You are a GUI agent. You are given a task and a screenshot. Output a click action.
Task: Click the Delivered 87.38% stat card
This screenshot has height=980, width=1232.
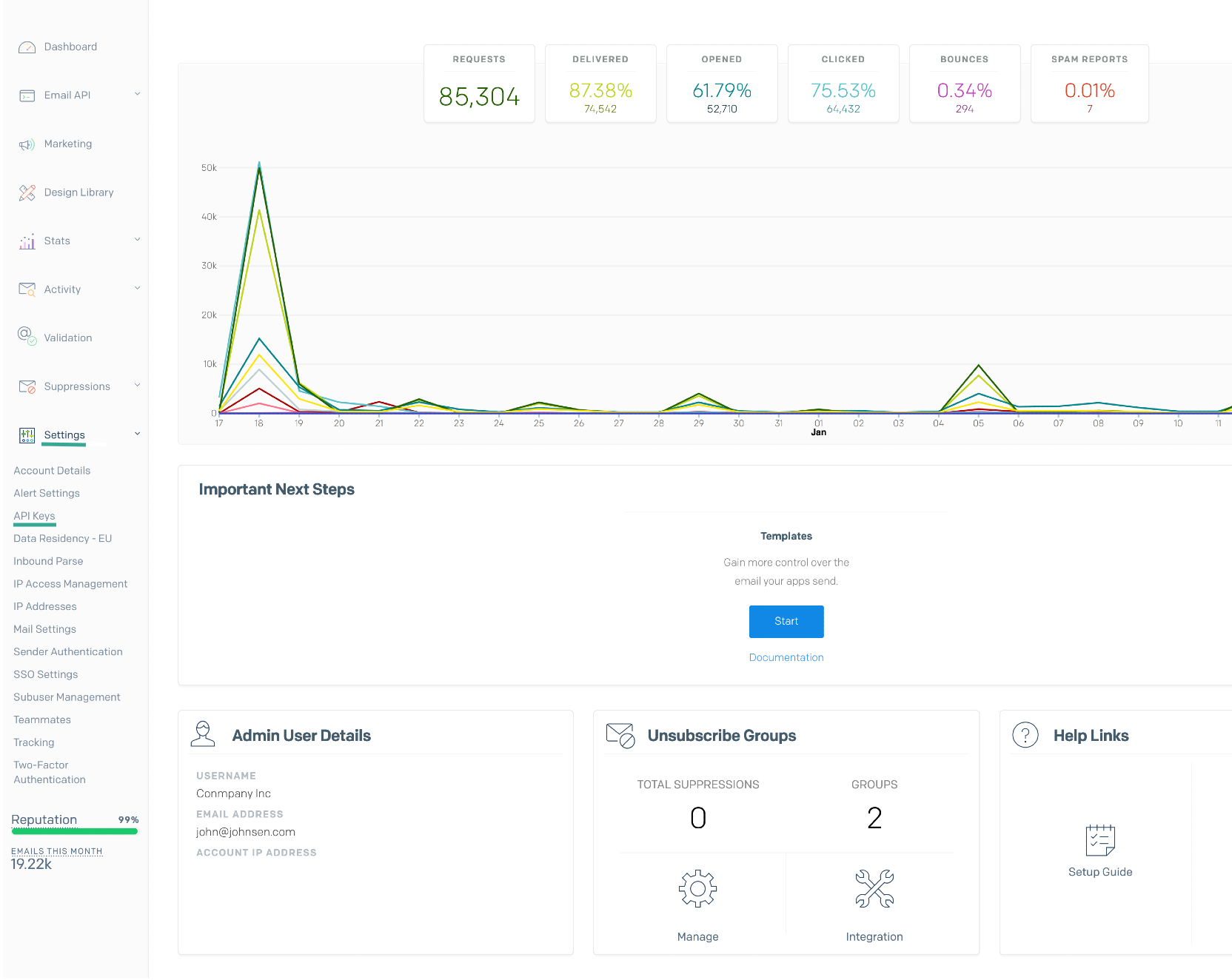(x=600, y=84)
